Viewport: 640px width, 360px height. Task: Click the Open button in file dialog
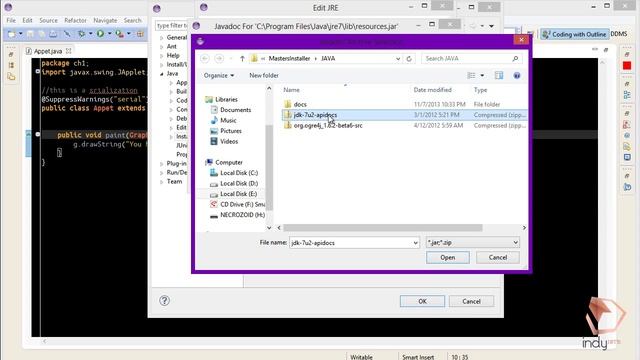coord(448,258)
